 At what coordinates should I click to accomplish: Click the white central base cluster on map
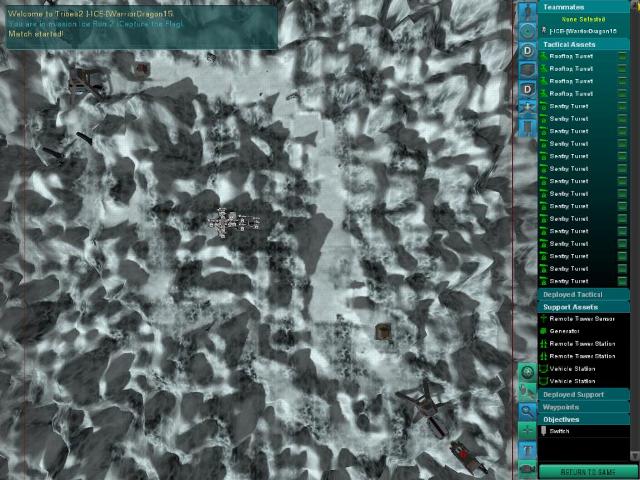pos(233,222)
